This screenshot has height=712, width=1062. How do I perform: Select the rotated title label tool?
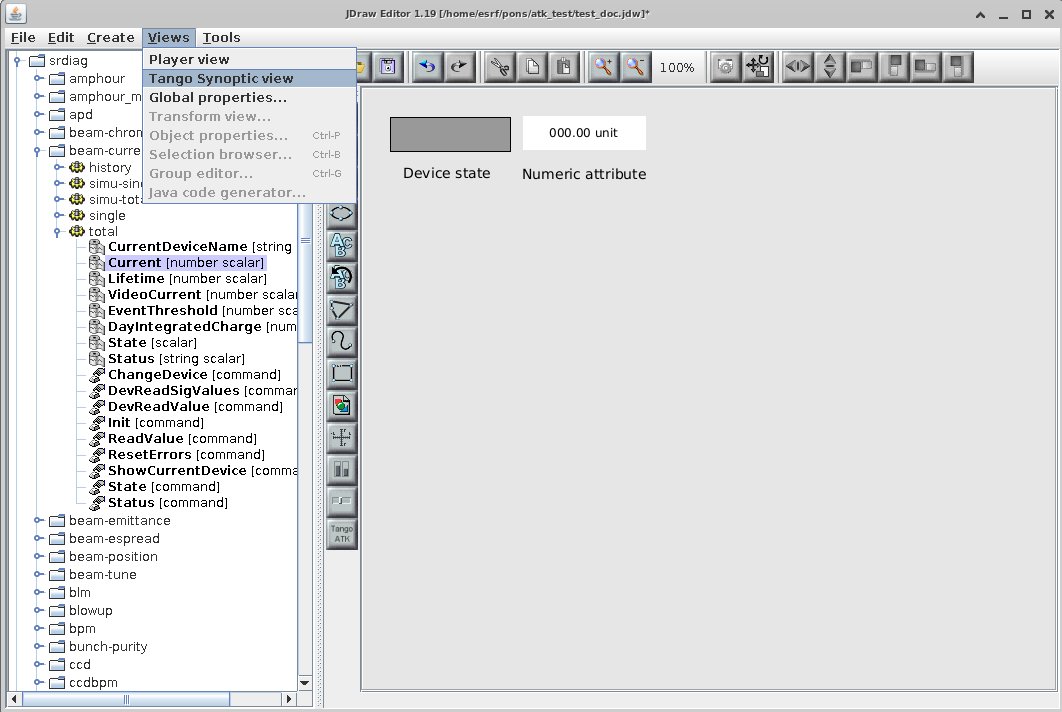[x=341, y=277]
